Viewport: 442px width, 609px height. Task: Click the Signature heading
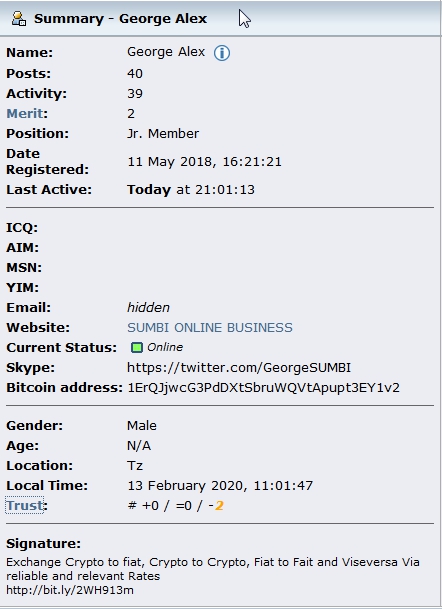coord(44,543)
